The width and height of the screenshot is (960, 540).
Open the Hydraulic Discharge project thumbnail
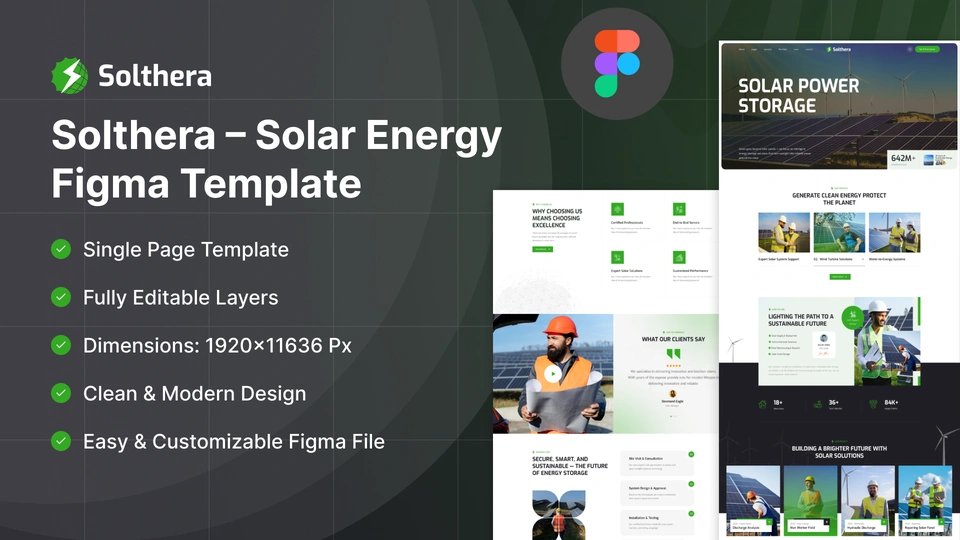[868, 500]
